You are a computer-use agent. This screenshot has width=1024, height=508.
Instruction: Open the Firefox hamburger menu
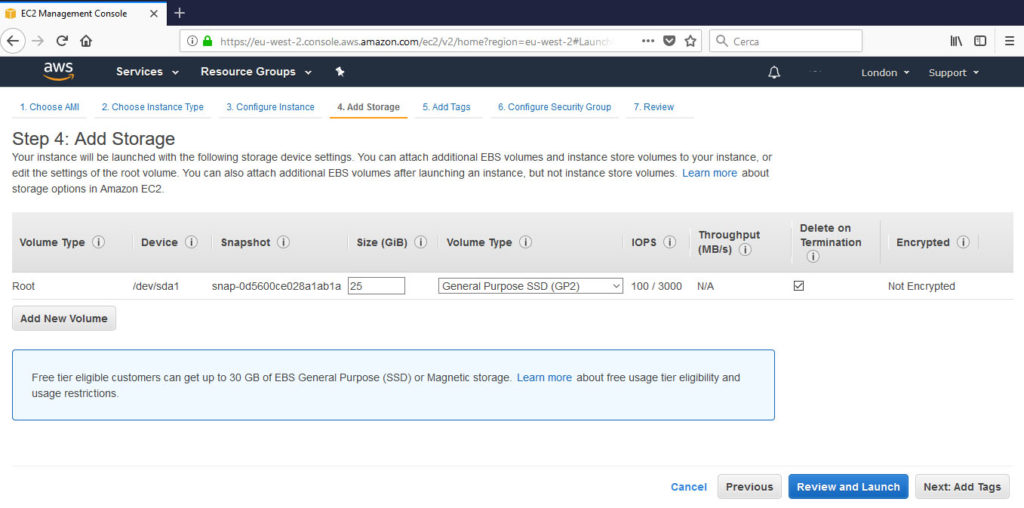(1010, 40)
